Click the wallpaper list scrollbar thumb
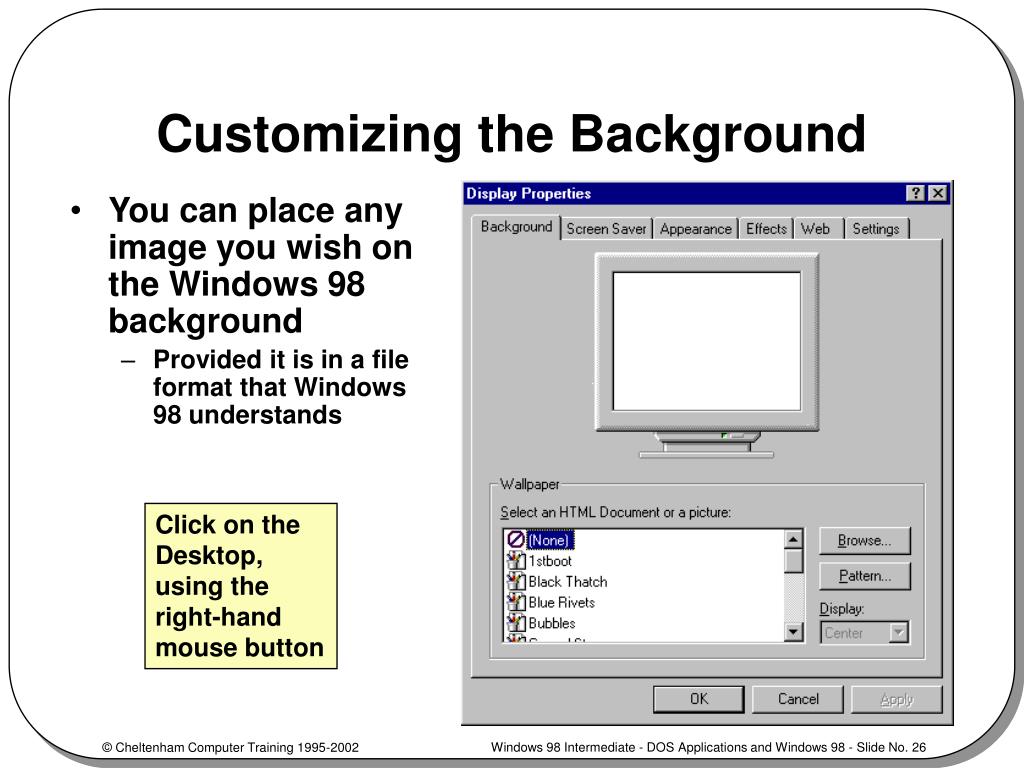The width and height of the screenshot is (1024, 768). [x=793, y=561]
